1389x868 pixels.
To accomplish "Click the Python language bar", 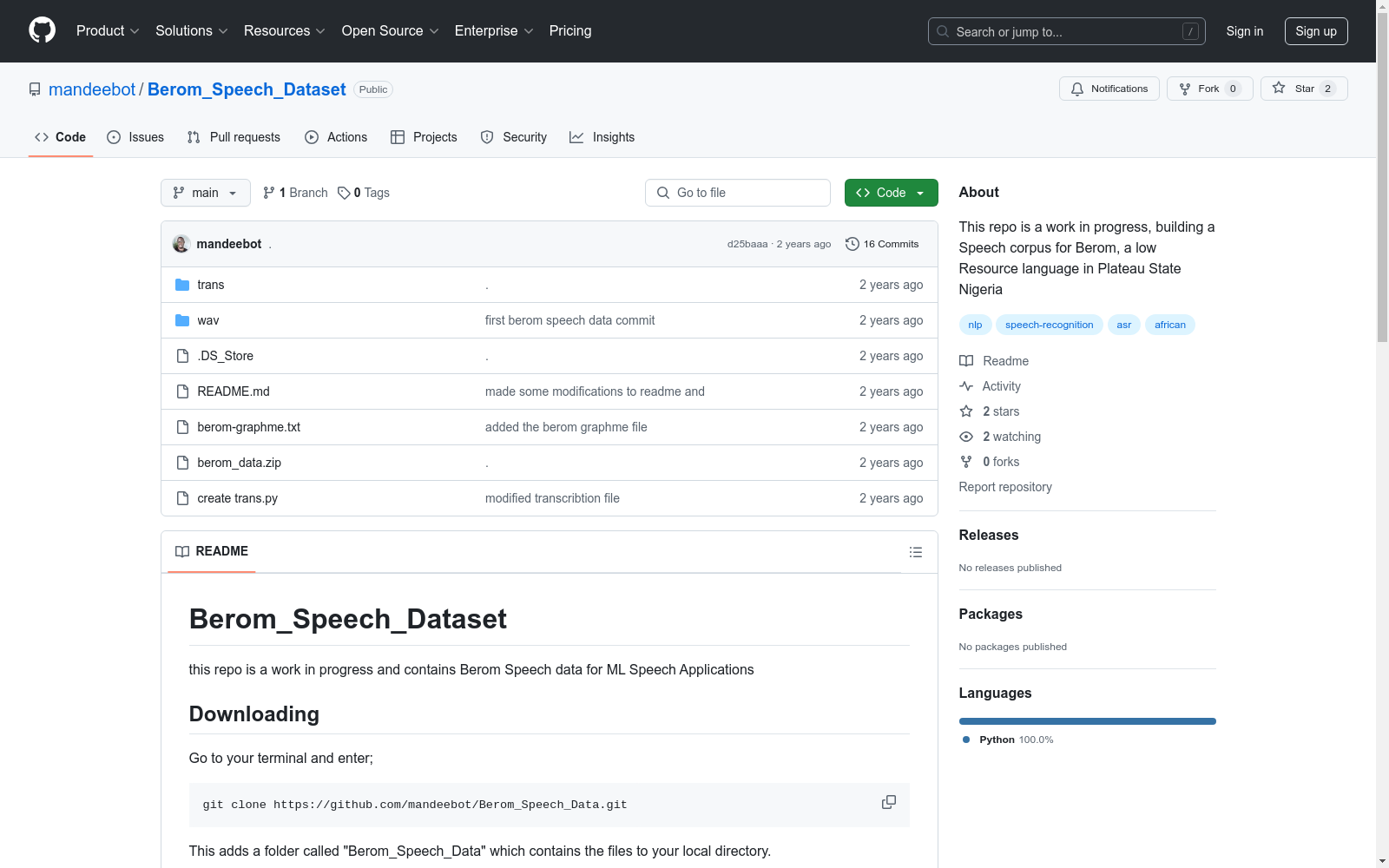I will (1088, 721).
